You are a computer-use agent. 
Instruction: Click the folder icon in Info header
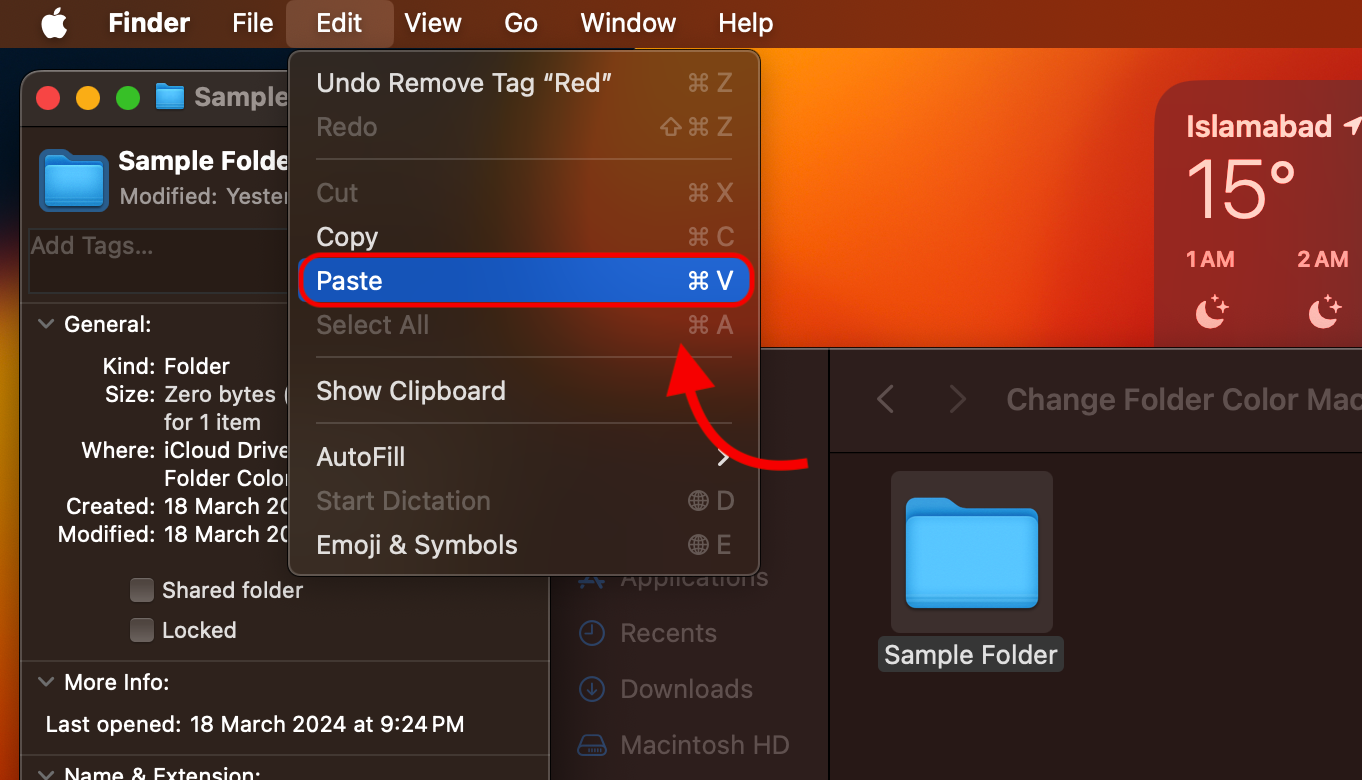tap(73, 181)
